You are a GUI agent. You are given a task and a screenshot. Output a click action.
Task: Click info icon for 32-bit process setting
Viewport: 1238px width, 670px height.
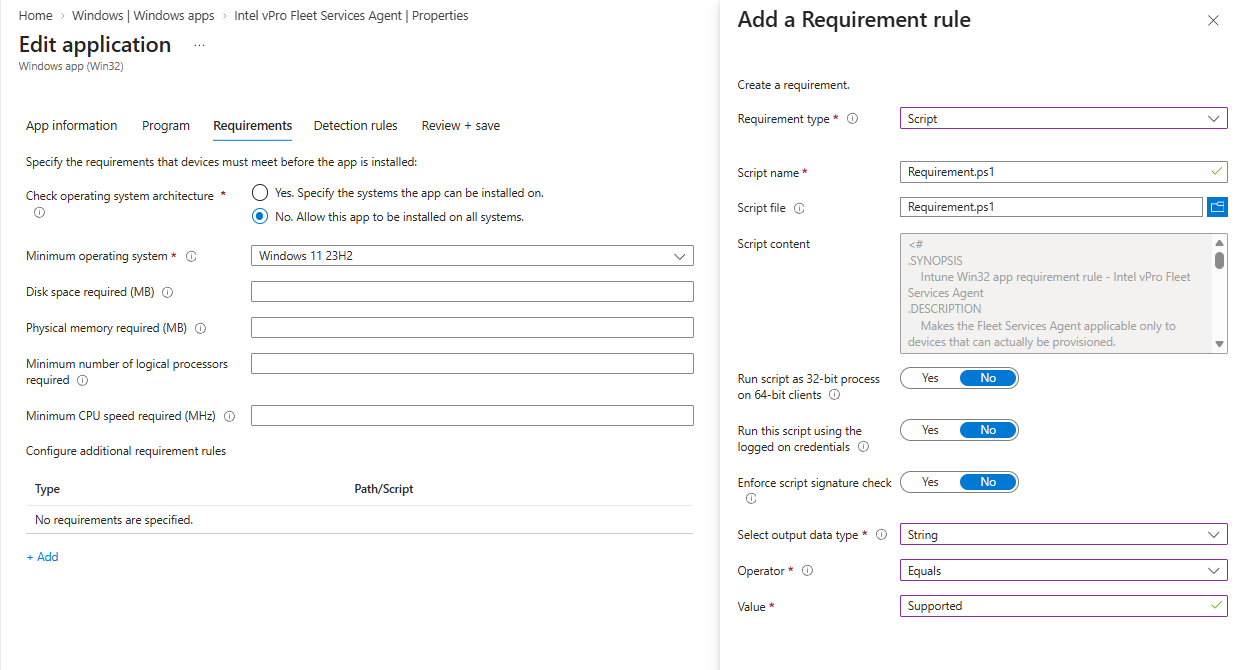[834, 395]
